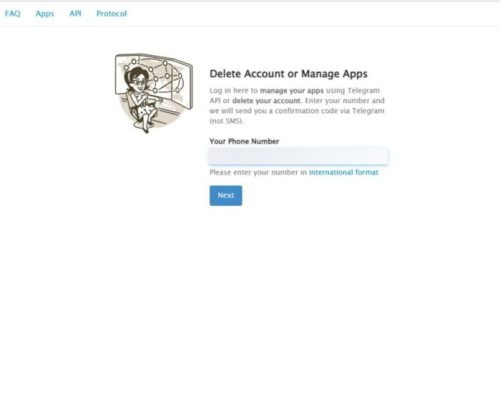Click the "Your Phone Number" label
The height and width of the screenshot is (400, 500).
(x=244, y=141)
